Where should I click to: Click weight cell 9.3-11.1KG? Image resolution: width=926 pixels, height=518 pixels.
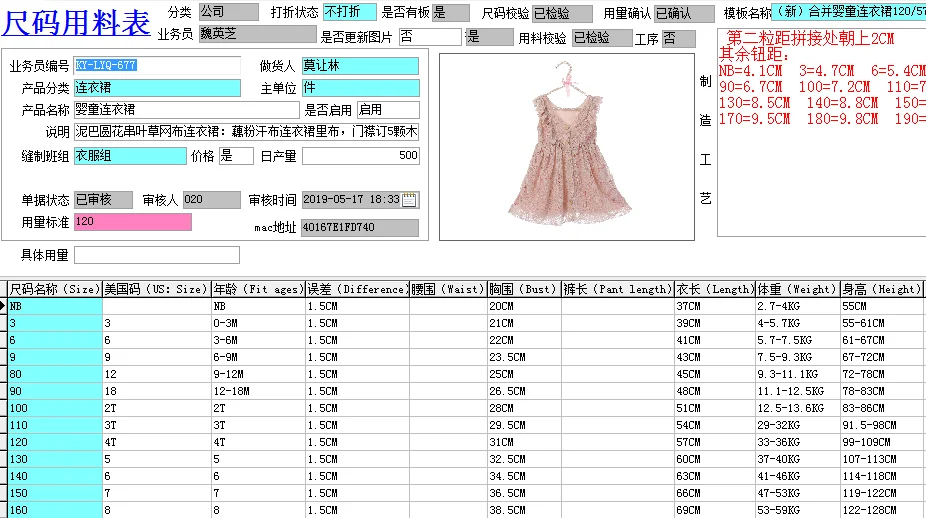(x=798, y=374)
